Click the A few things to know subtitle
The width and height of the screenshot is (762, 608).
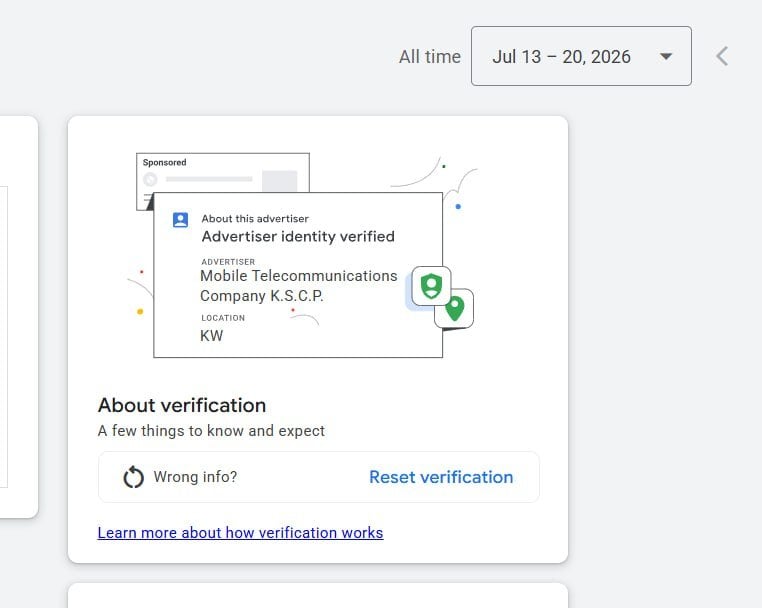point(211,431)
